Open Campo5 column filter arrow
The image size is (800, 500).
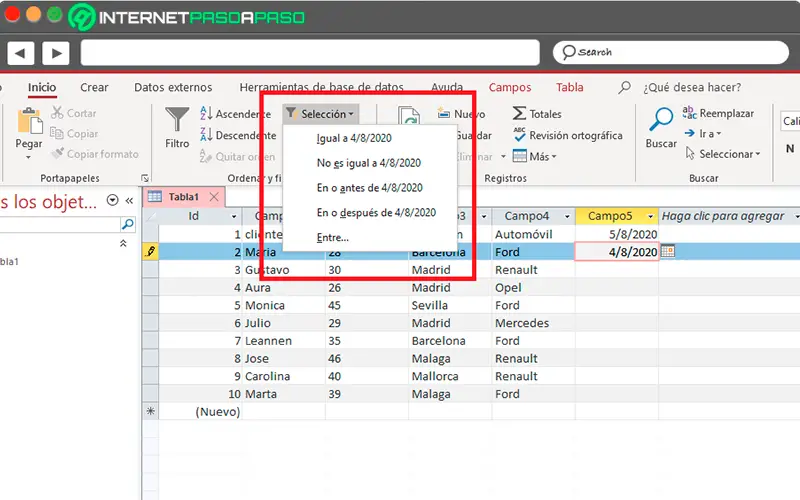tap(651, 216)
